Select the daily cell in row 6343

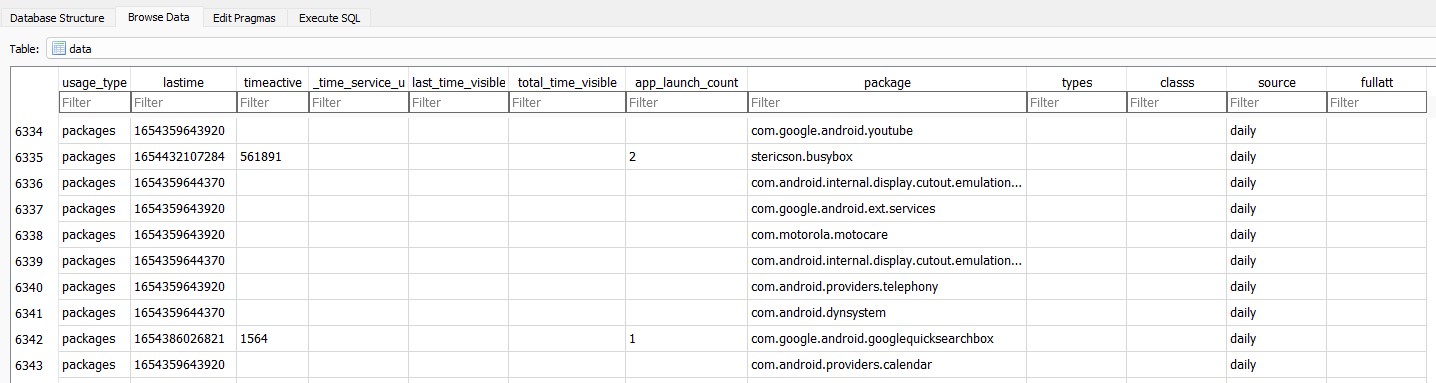1276,365
